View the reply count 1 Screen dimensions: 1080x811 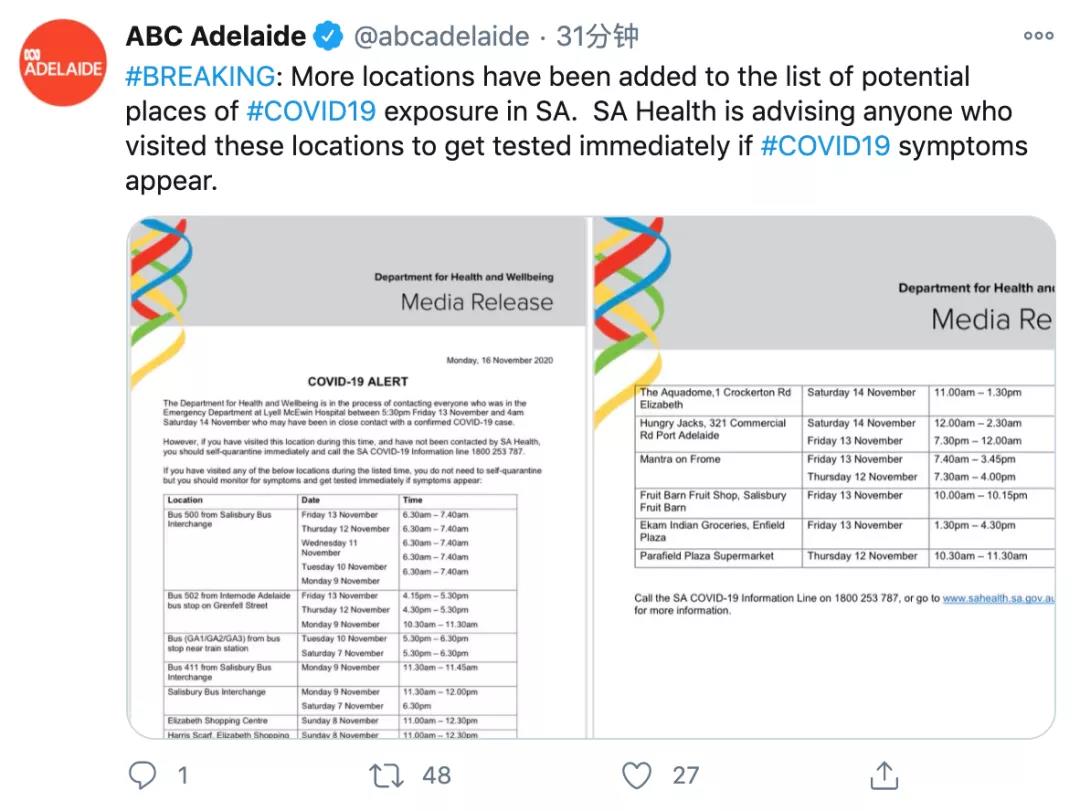click(x=183, y=775)
